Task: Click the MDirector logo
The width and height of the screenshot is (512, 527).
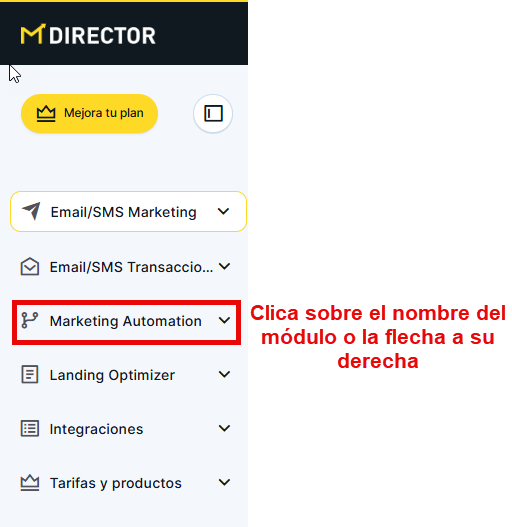Action: point(88,34)
